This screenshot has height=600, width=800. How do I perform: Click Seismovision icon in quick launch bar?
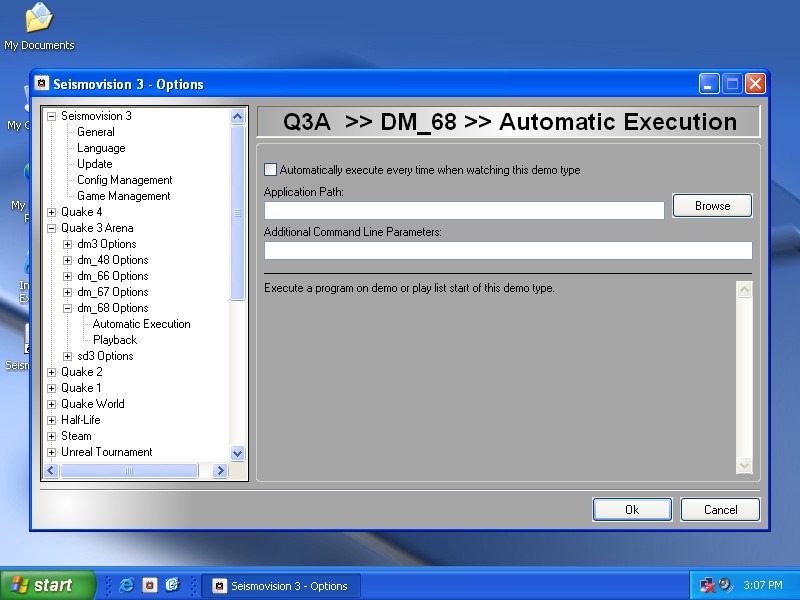tap(149, 585)
